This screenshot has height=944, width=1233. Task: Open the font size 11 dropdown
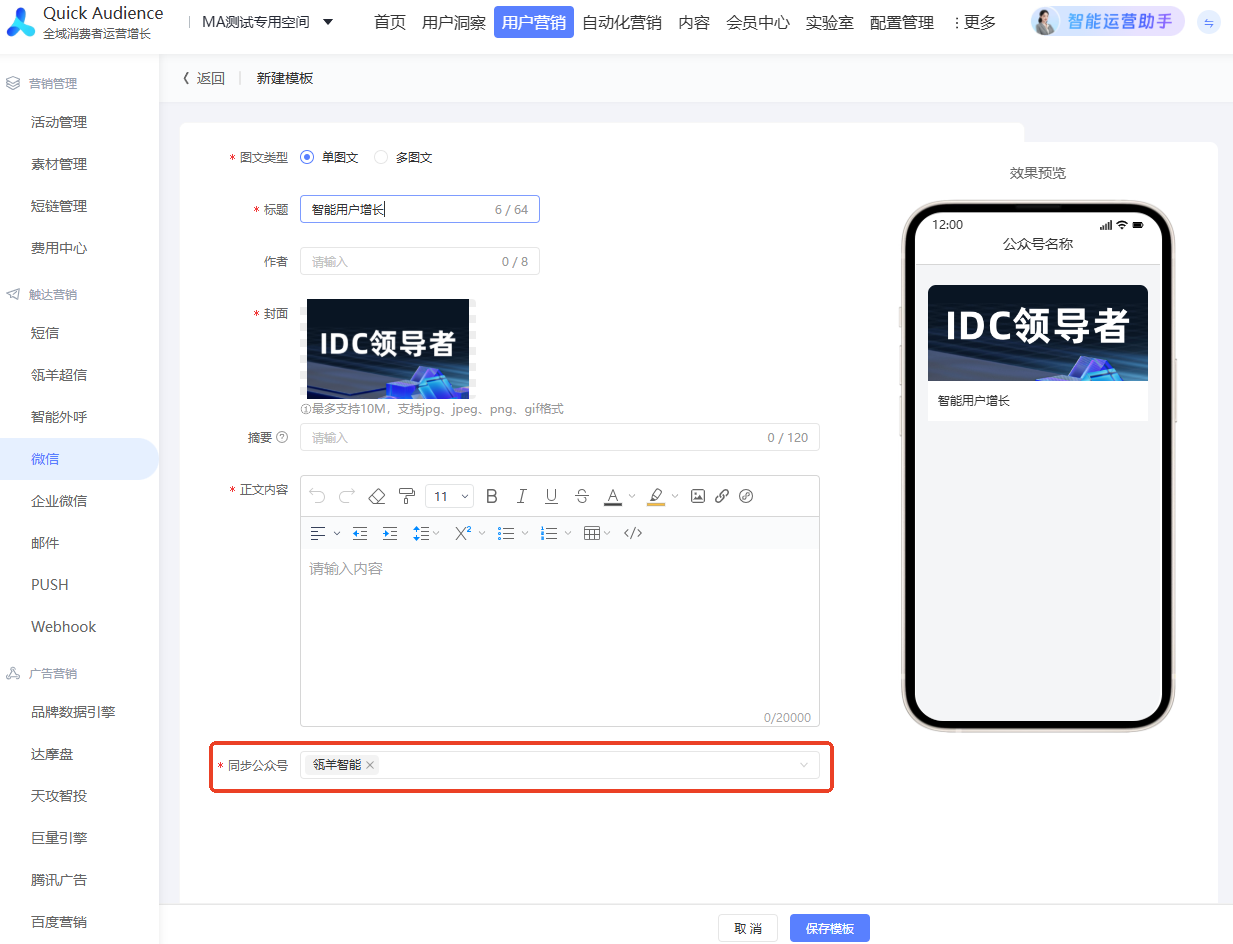pos(449,496)
